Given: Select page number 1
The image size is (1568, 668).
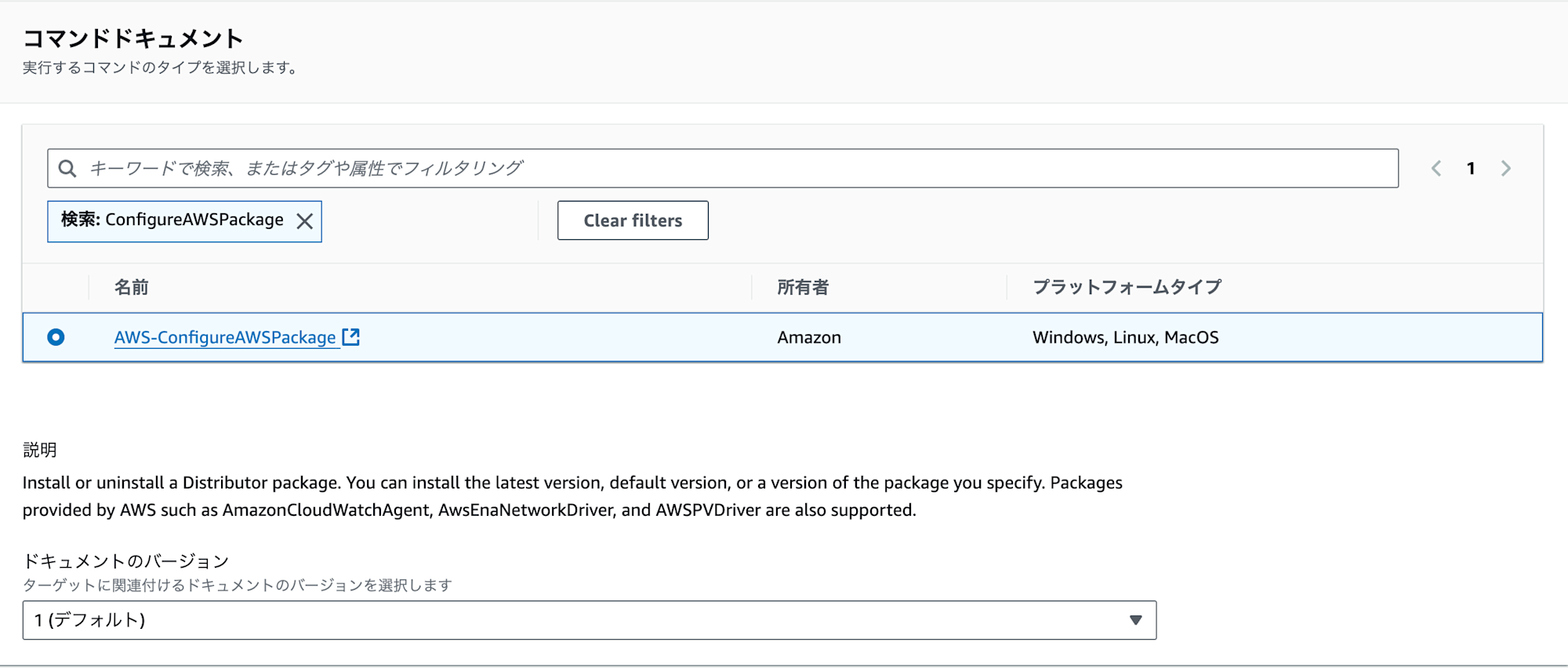Looking at the screenshot, I should coord(1471,169).
